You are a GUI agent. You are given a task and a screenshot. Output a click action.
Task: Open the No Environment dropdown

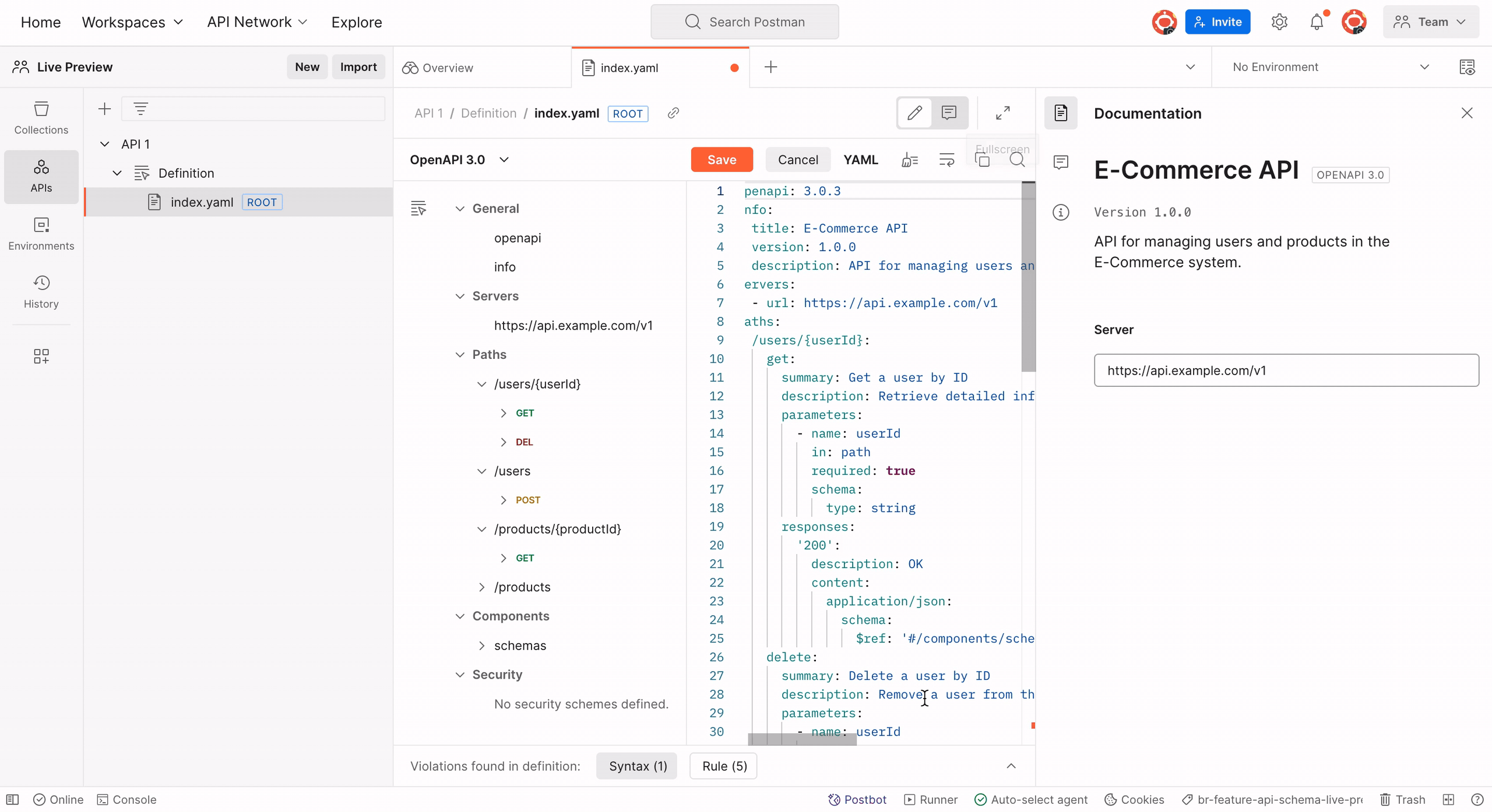pos(1331,67)
